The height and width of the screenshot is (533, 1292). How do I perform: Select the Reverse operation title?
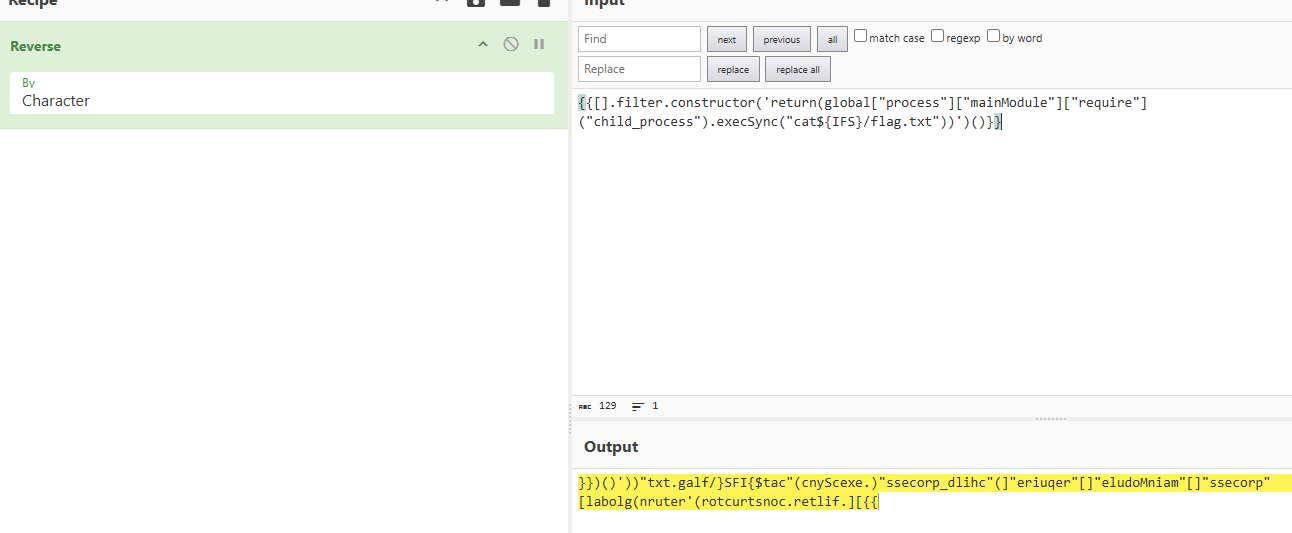pyautogui.click(x=36, y=46)
